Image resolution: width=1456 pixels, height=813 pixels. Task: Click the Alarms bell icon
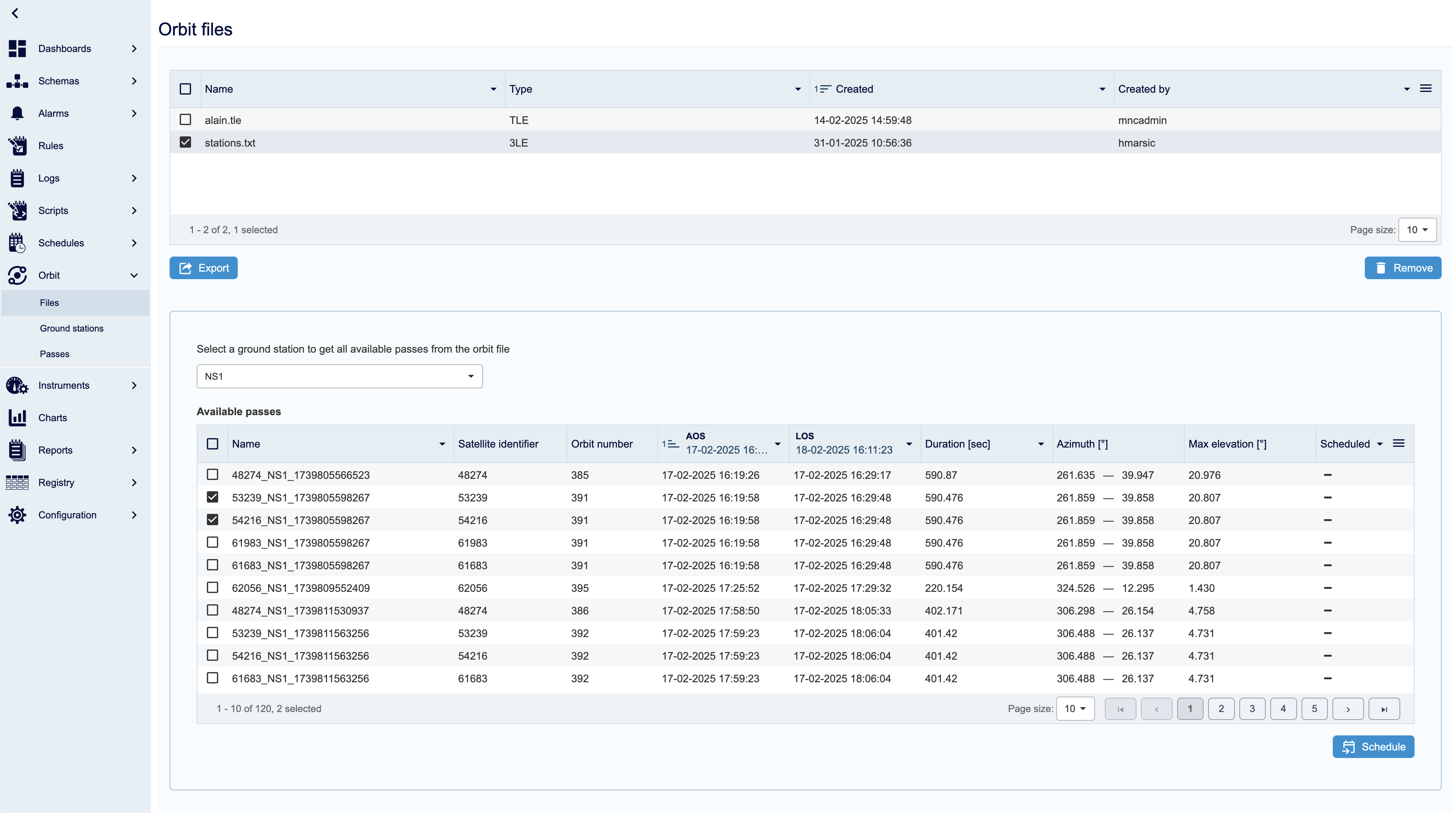17,113
